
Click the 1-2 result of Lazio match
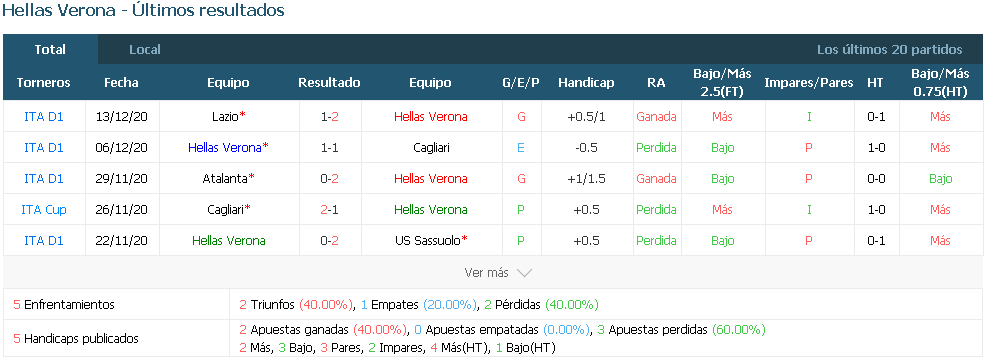click(330, 116)
